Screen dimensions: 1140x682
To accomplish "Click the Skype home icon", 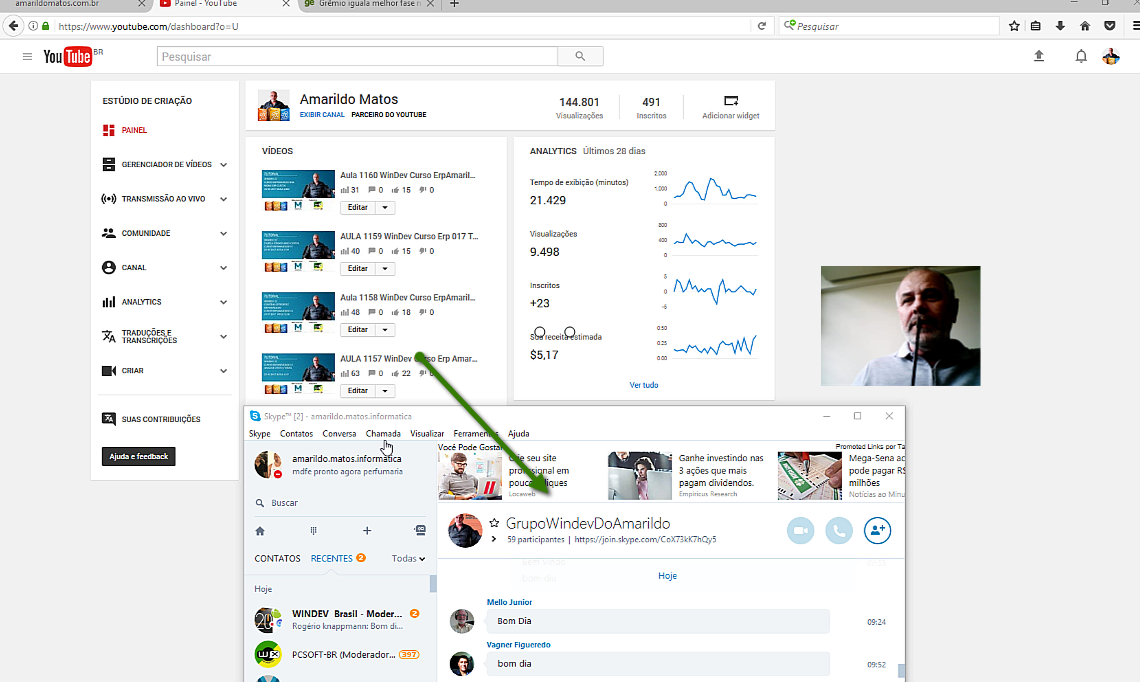I will click(260, 531).
